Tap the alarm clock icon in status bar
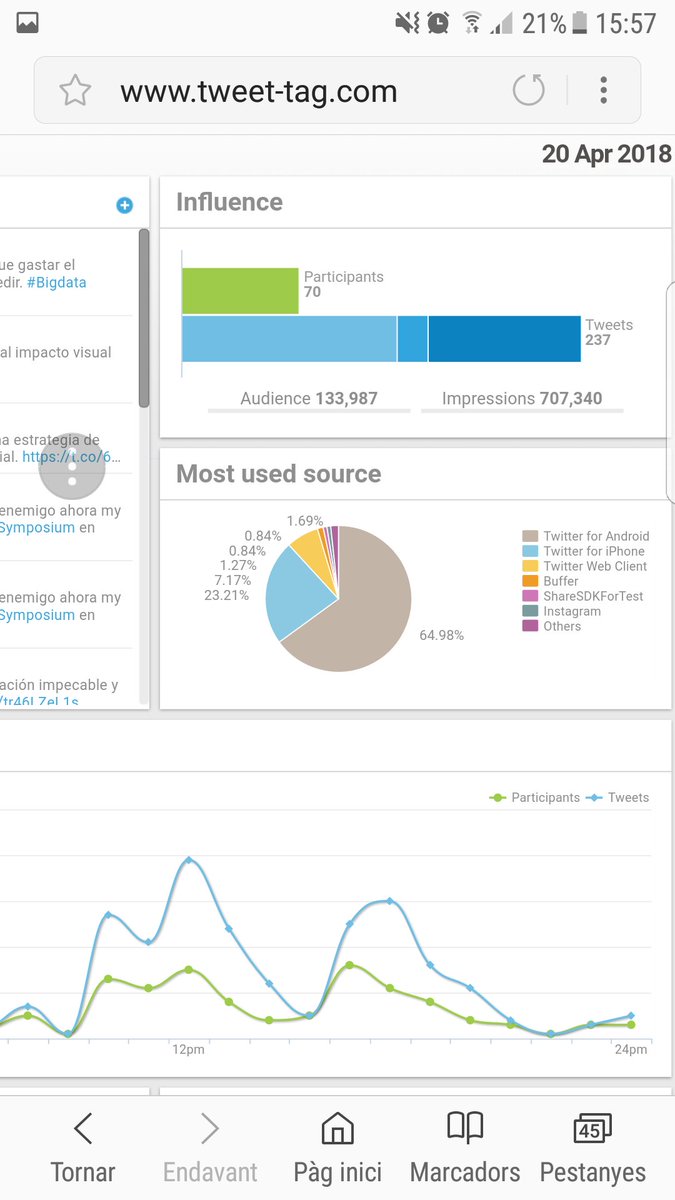The height and width of the screenshot is (1200, 675). pos(437,22)
